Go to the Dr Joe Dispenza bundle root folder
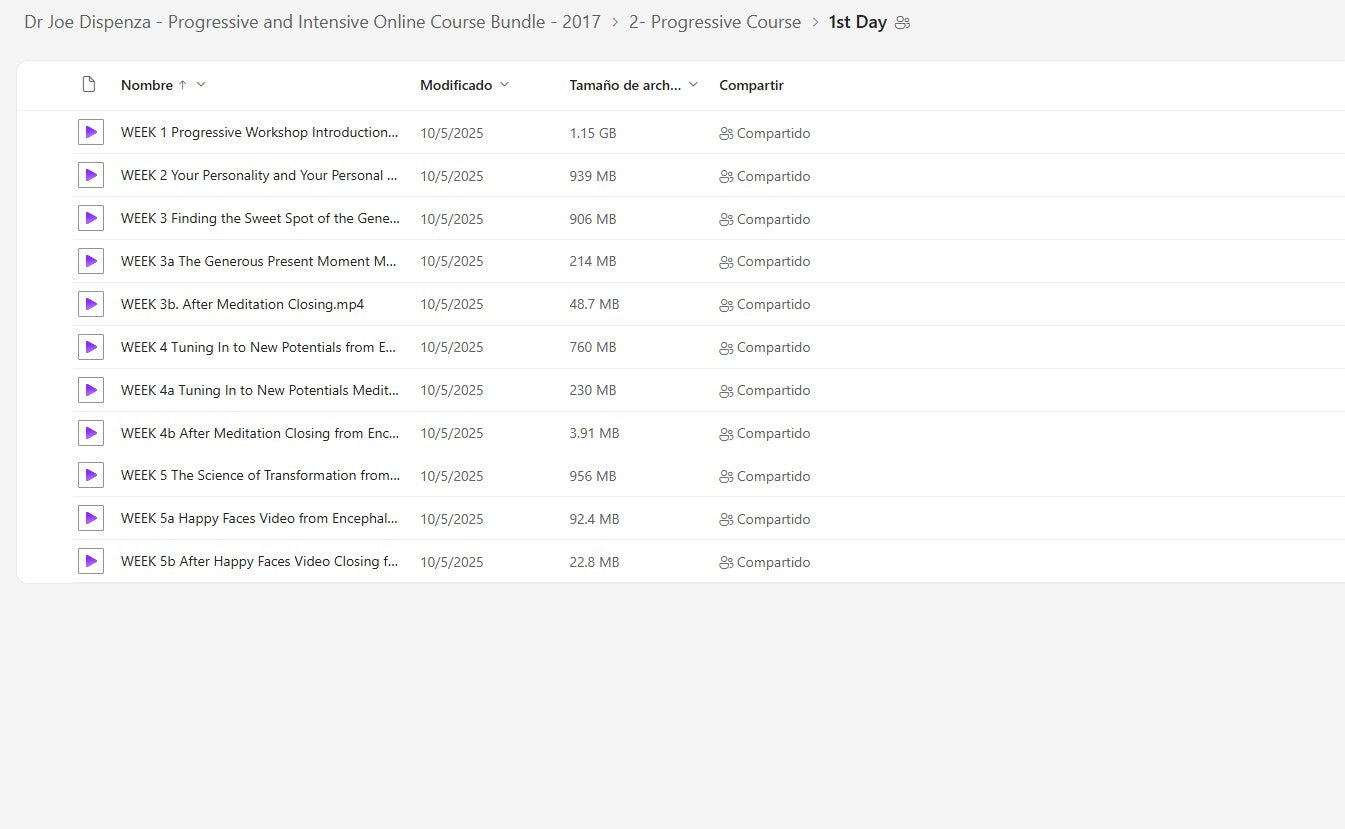1345x829 pixels. click(312, 22)
